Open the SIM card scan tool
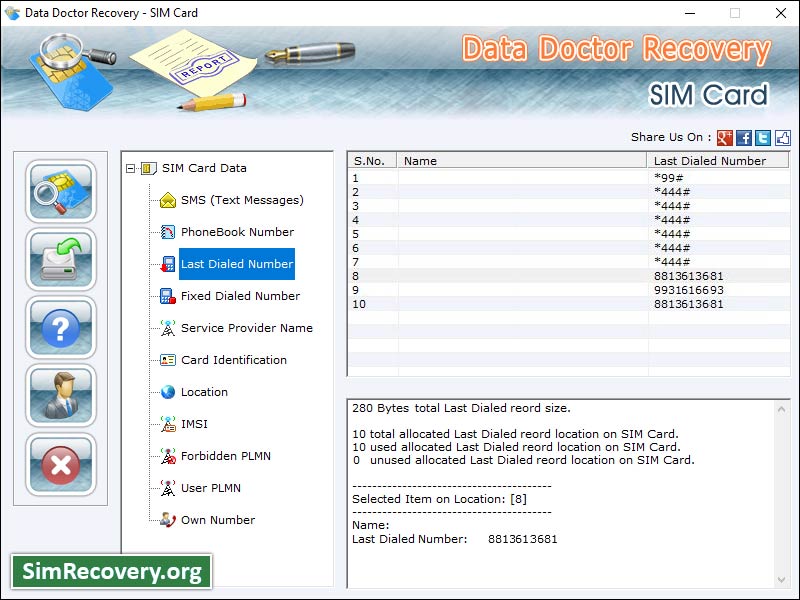 click(60, 192)
